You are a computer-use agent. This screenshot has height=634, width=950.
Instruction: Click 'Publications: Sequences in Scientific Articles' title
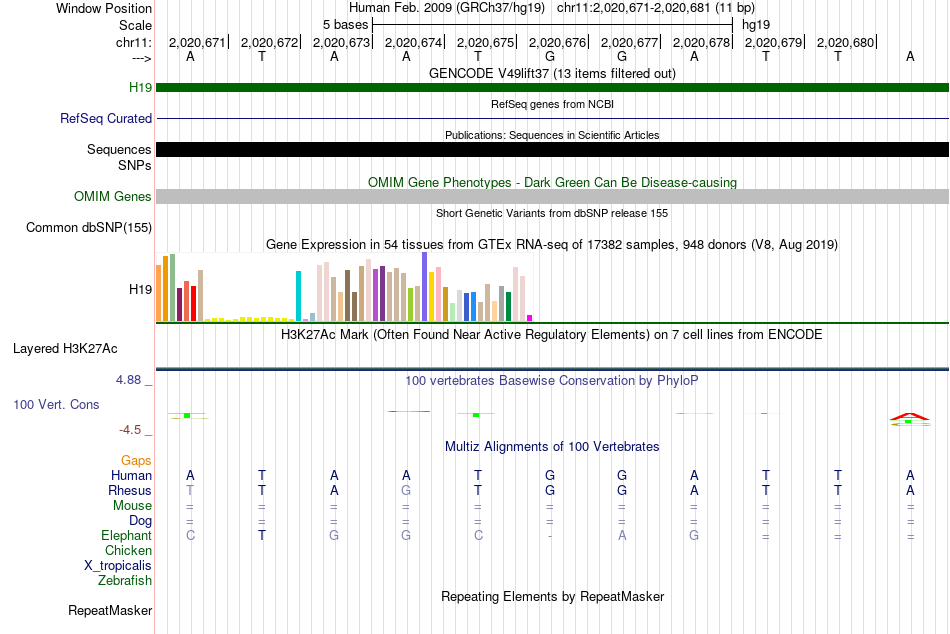point(552,135)
